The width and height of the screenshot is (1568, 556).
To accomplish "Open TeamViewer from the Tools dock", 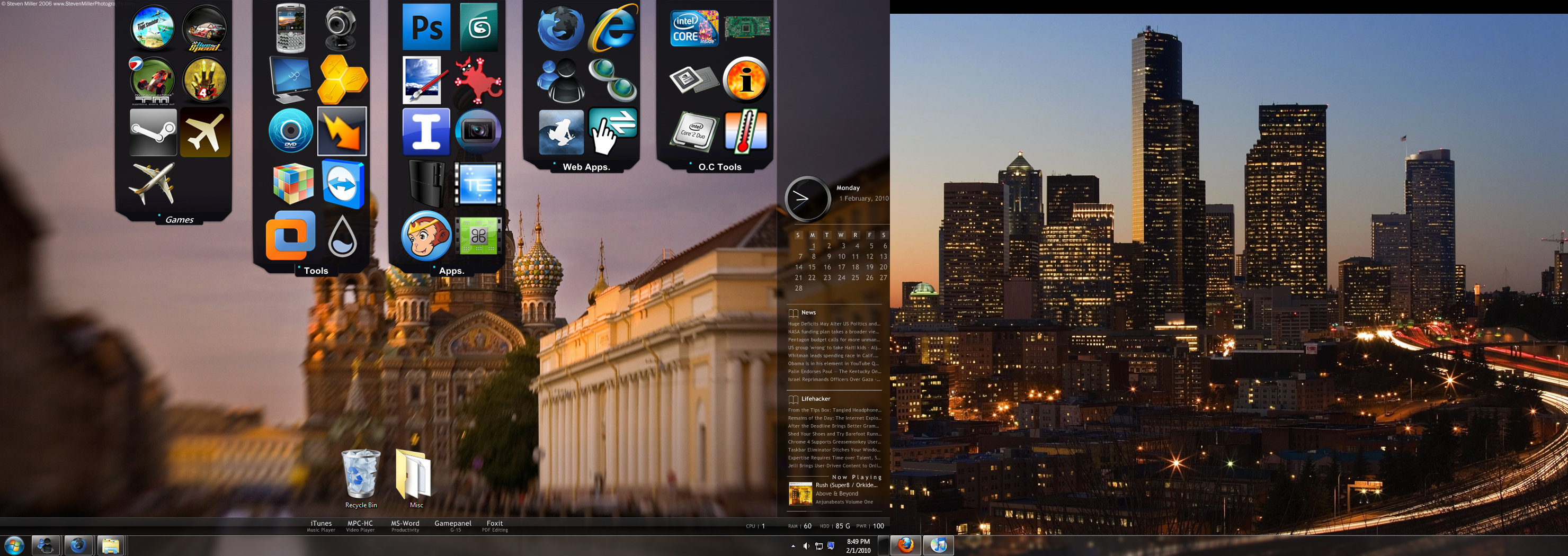I will 343,184.
